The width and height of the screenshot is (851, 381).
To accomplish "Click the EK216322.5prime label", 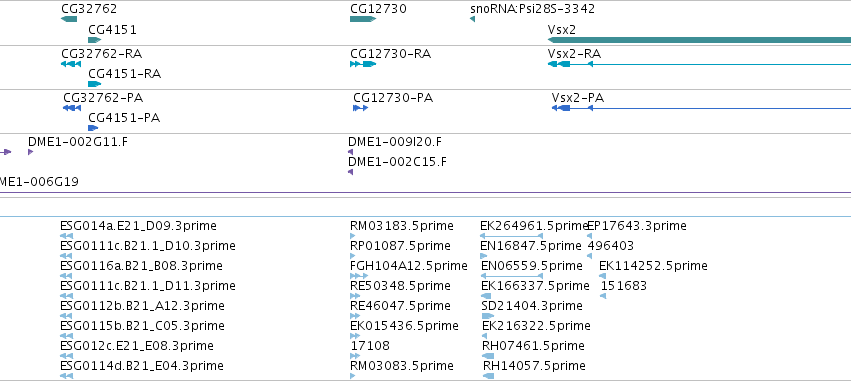I will [536, 326].
